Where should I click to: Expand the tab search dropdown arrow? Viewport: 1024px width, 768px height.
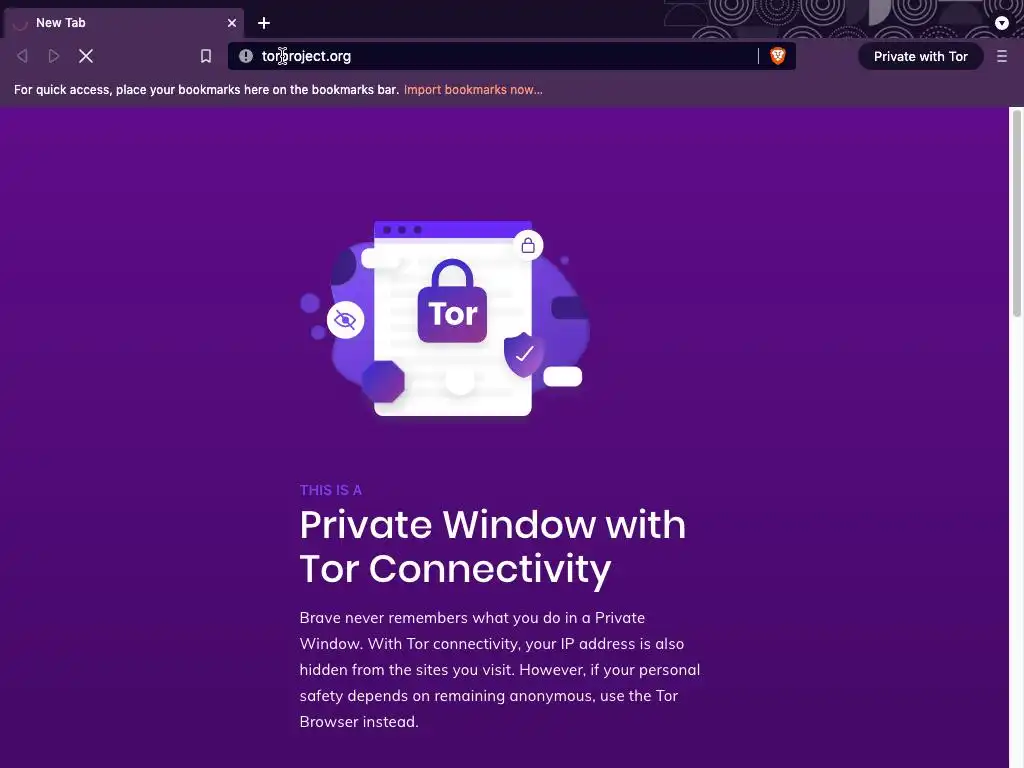[1002, 23]
